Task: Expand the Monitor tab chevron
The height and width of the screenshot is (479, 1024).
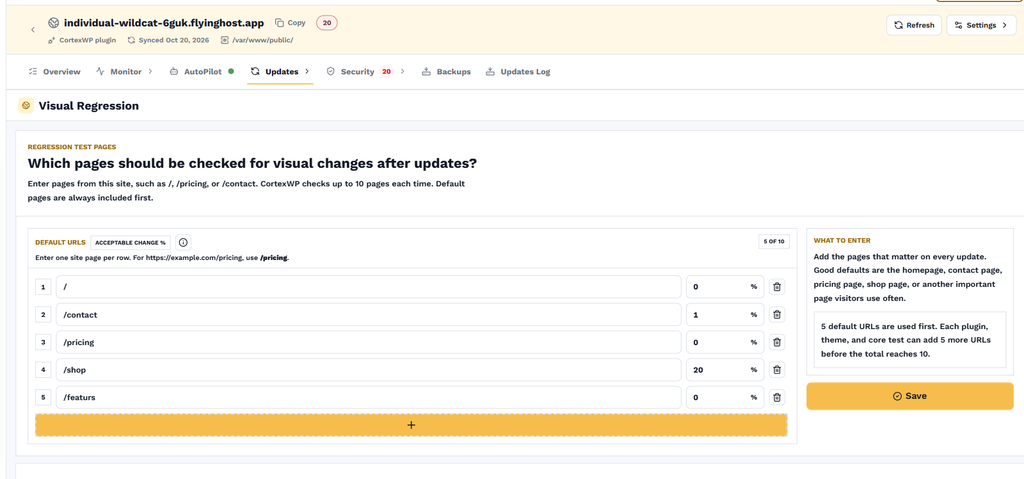Action: pos(150,72)
